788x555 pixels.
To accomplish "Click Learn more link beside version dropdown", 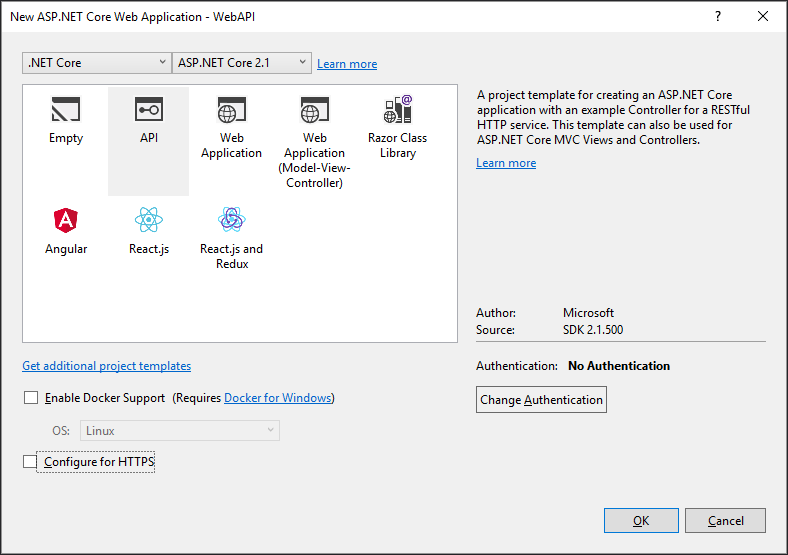I will (347, 64).
